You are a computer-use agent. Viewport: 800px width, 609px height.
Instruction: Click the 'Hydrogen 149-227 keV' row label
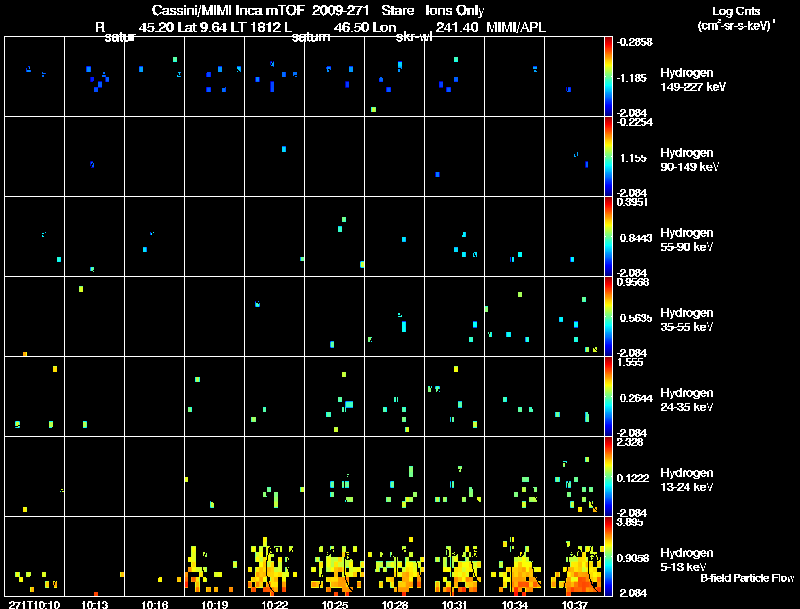tap(692, 80)
